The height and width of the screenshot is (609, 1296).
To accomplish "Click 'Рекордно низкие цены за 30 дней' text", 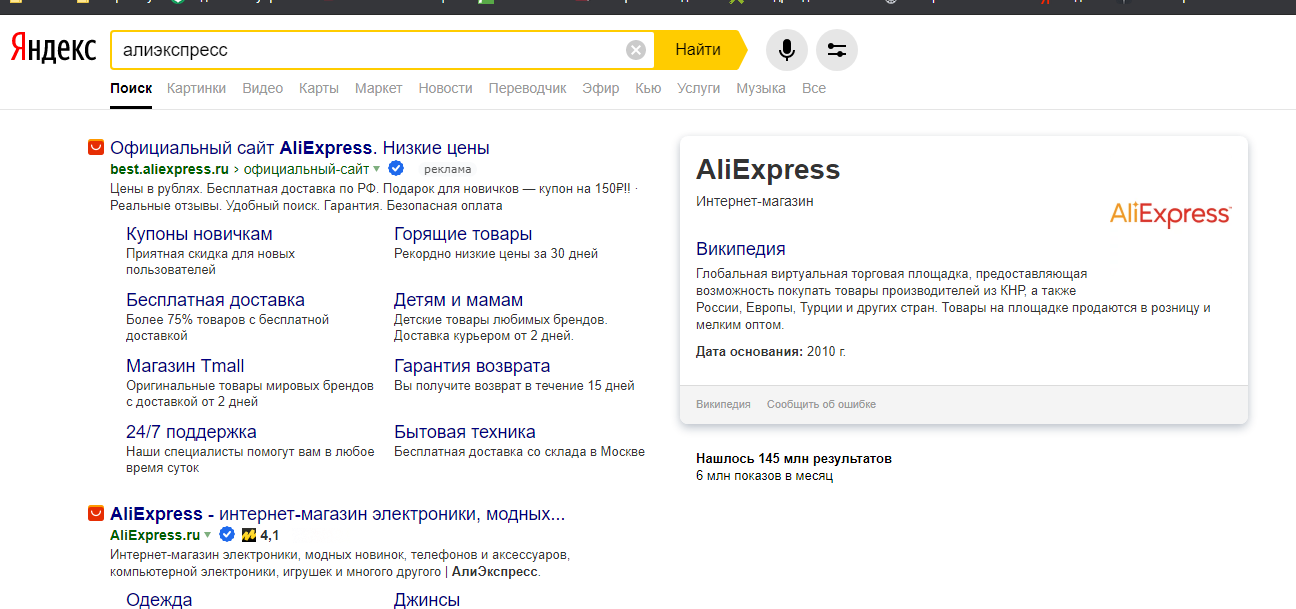I will click(496, 254).
